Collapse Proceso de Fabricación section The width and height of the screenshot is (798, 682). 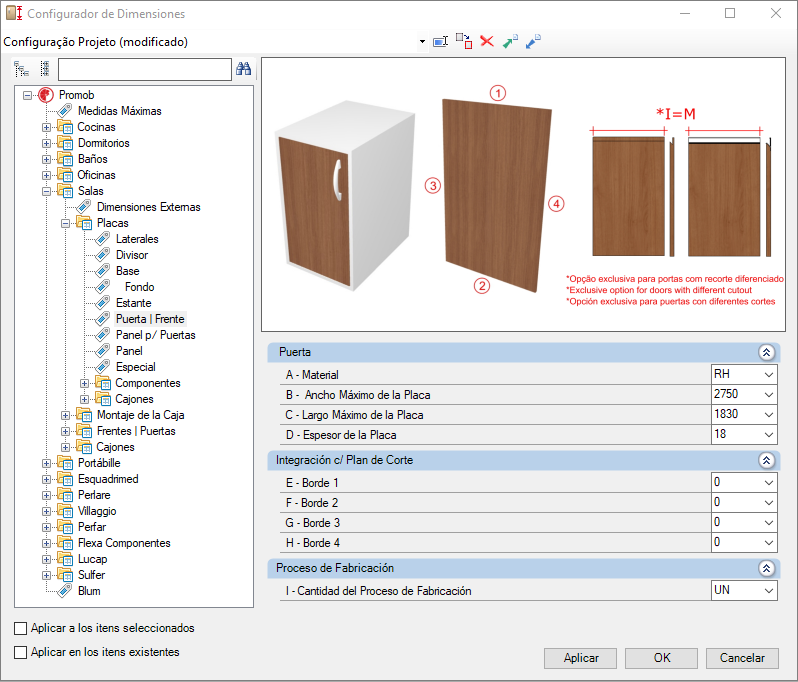(766, 568)
